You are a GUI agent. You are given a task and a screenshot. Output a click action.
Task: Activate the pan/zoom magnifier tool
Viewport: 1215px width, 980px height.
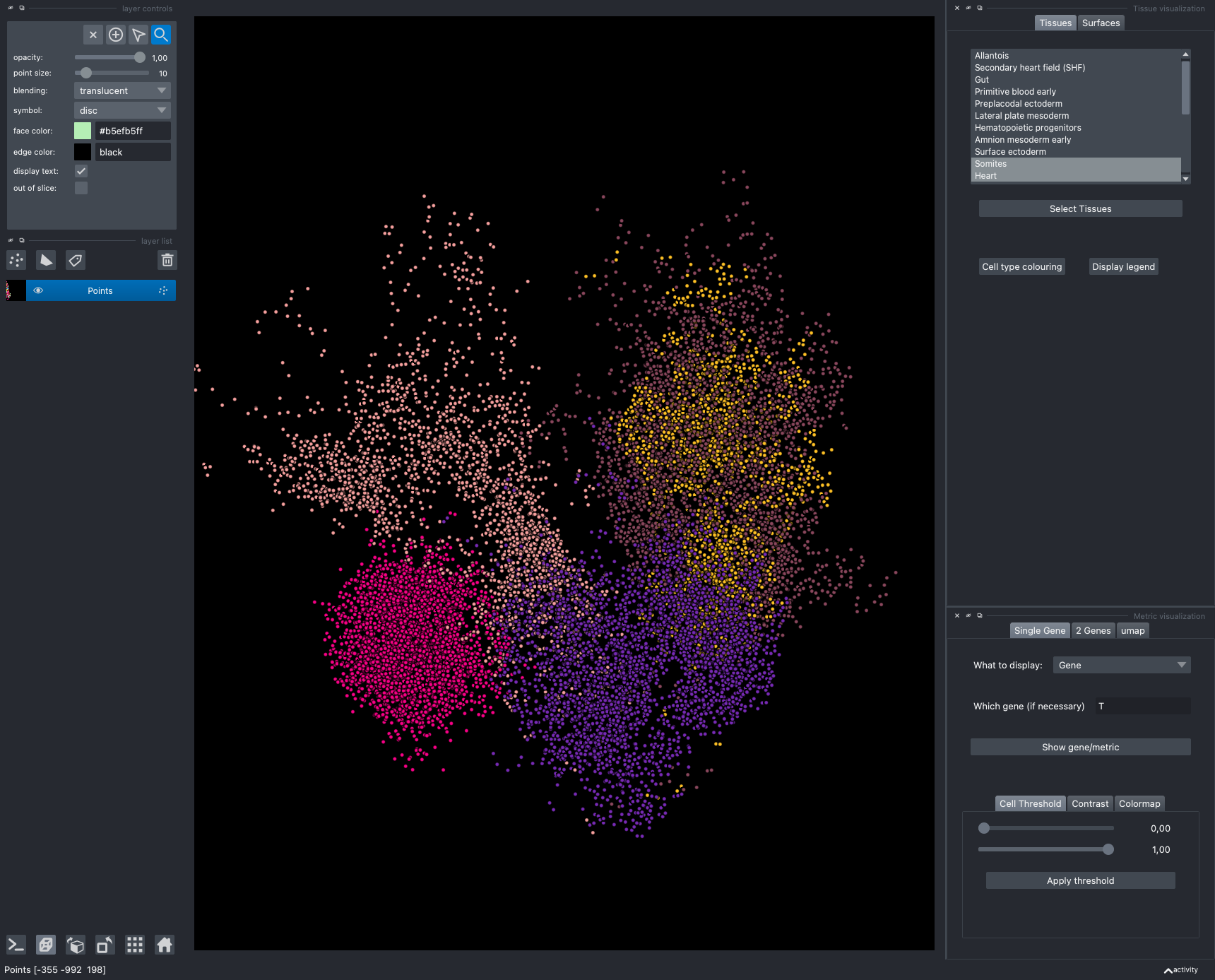(160, 34)
